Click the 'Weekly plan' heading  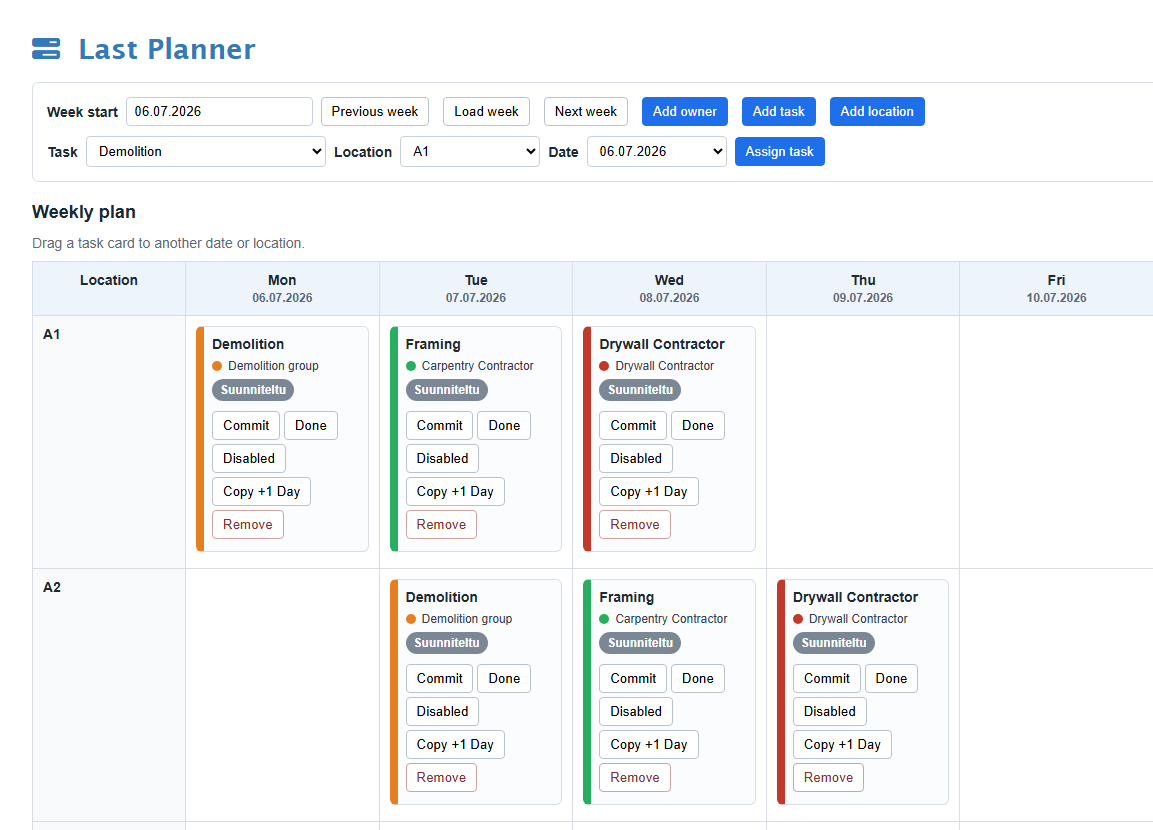(84, 212)
